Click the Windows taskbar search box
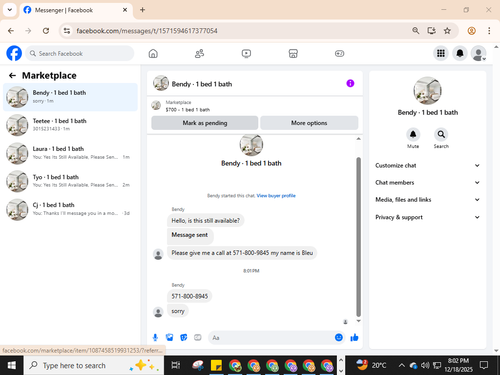 pos(94,366)
